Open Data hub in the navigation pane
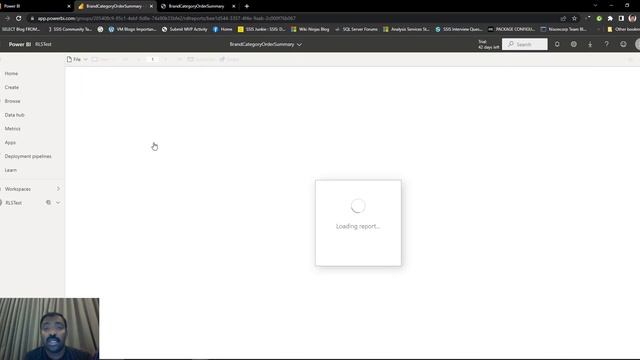 [x=15, y=115]
